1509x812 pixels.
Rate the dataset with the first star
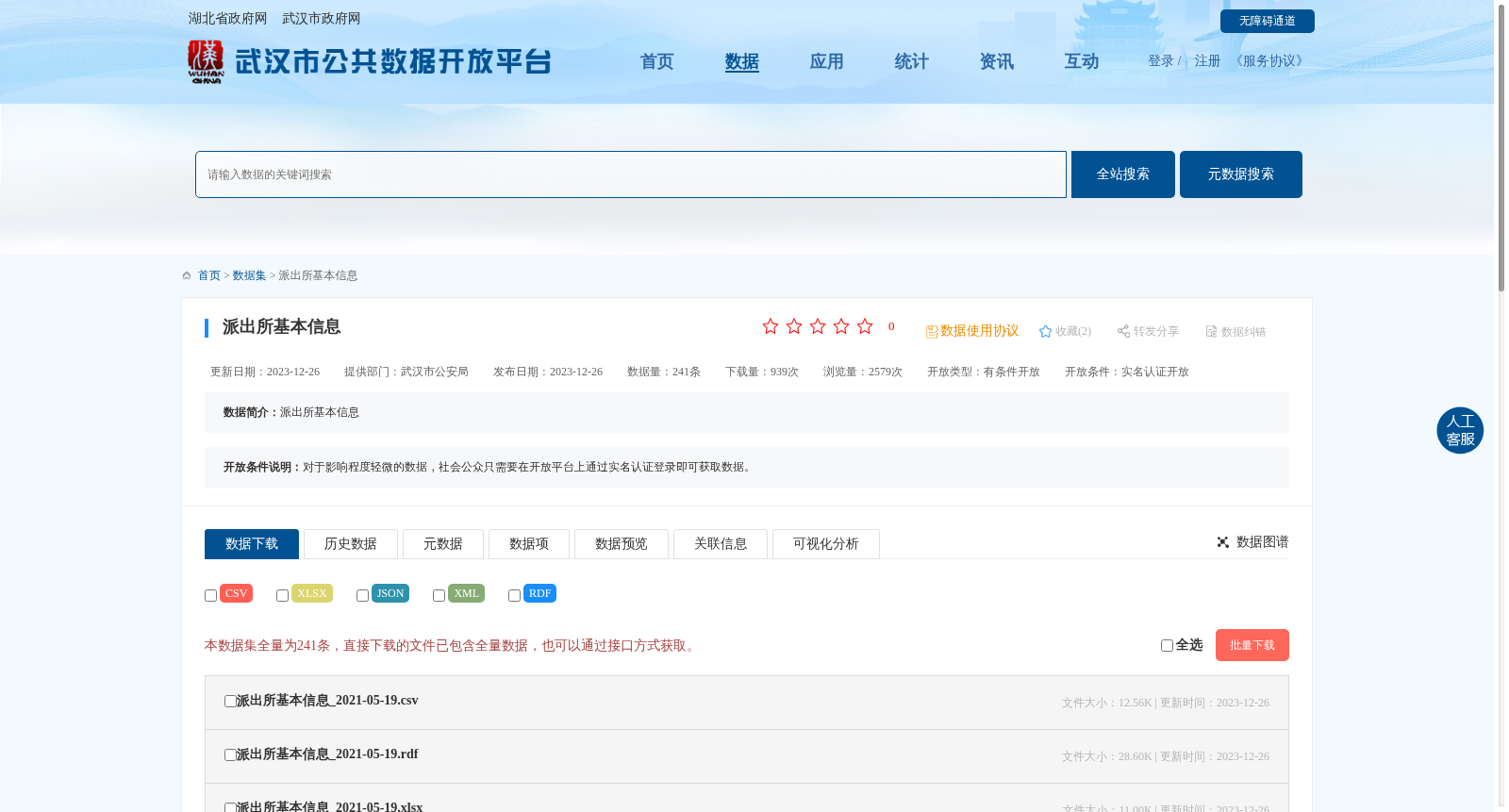pos(771,326)
